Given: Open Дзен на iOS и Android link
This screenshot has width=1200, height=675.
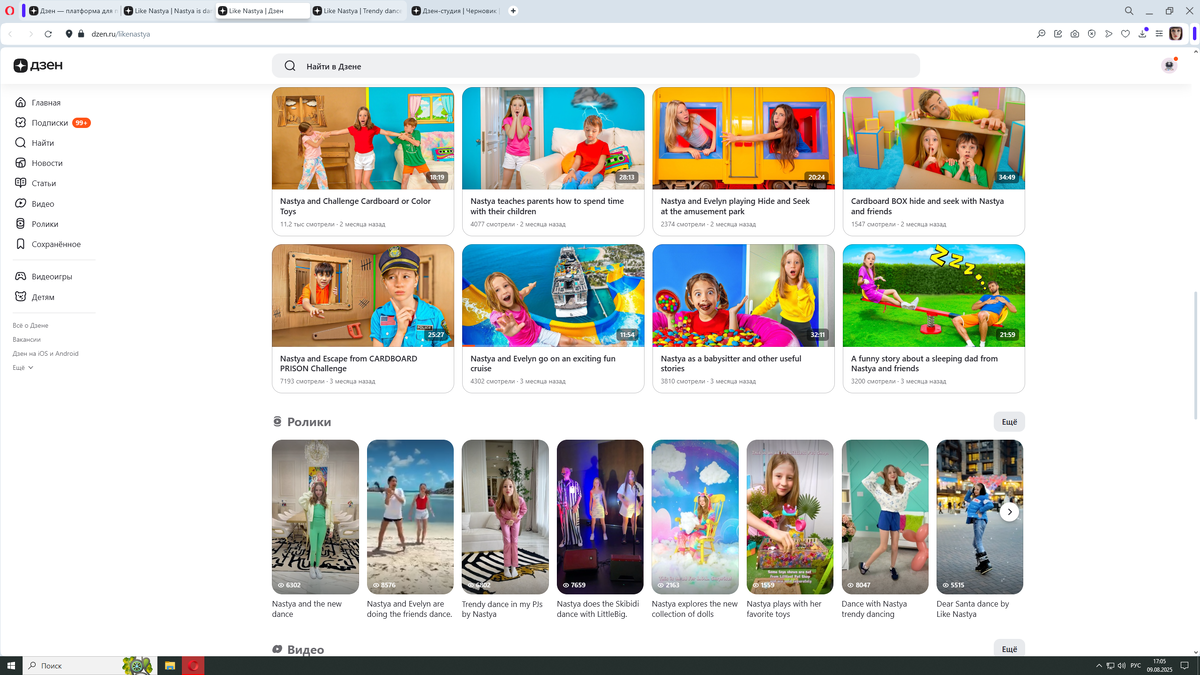Looking at the screenshot, I should [45, 354].
